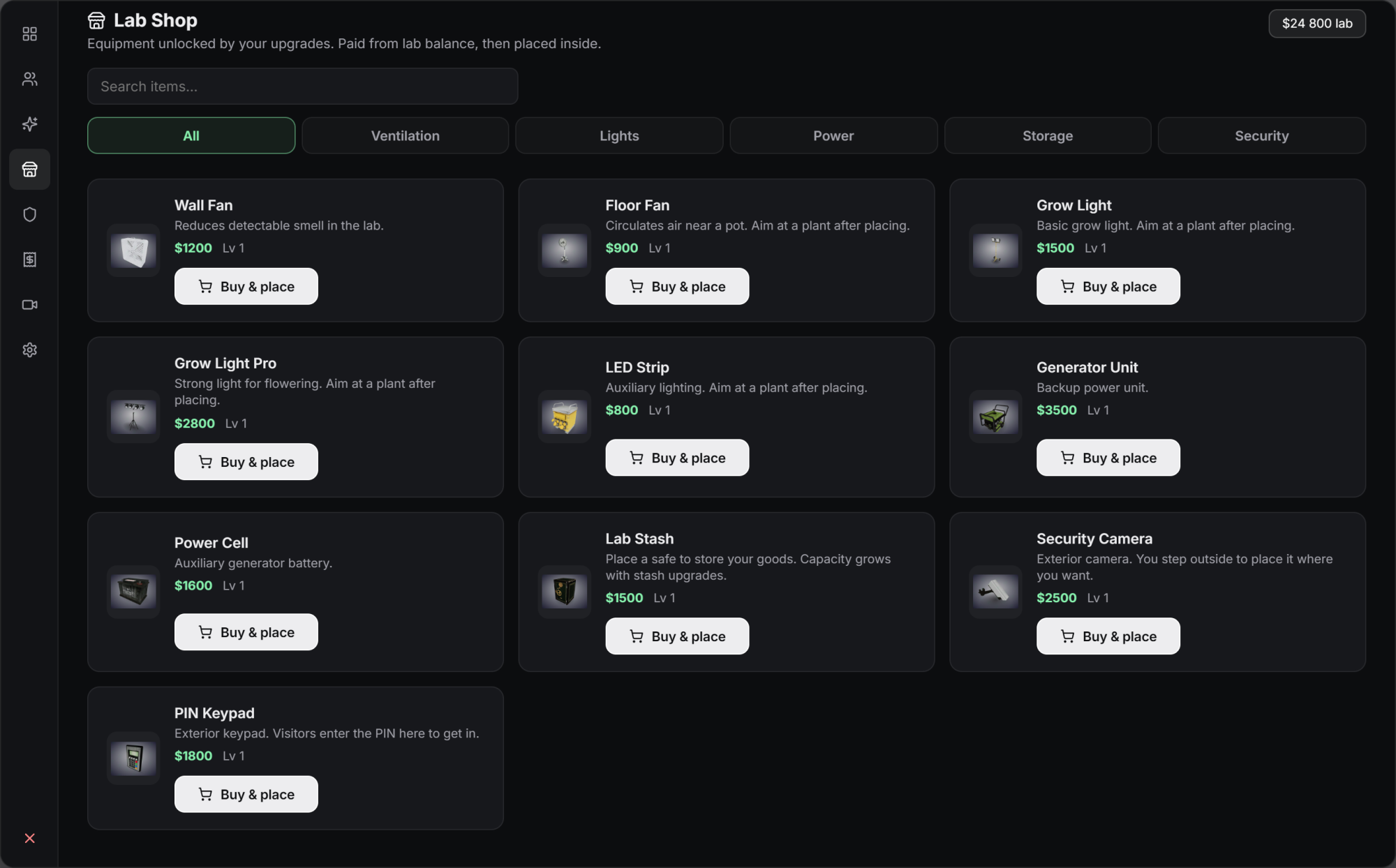Click the Grow Light item thumbnail
This screenshot has width=1396, height=868.
click(995, 250)
